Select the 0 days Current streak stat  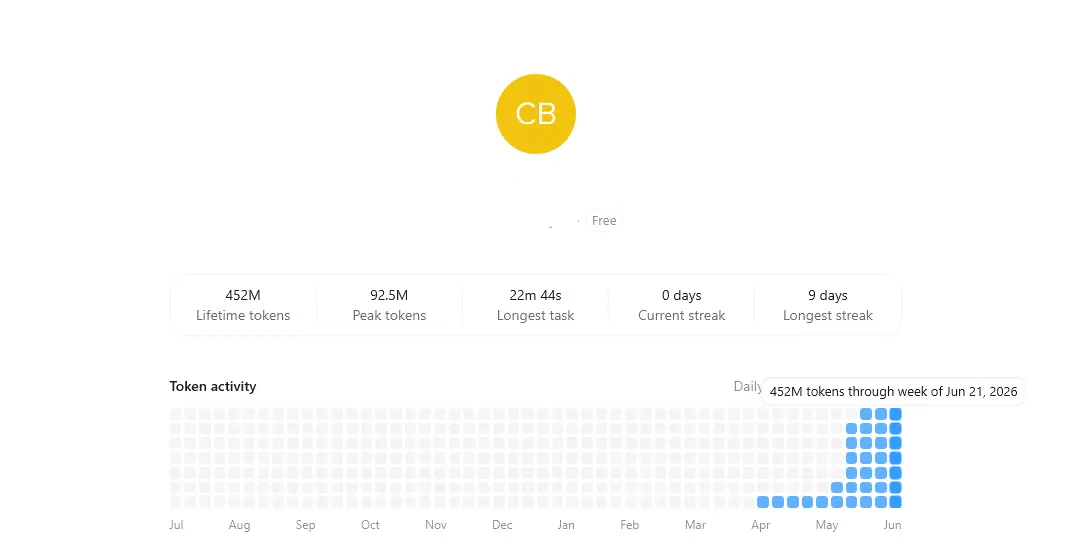point(681,305)
